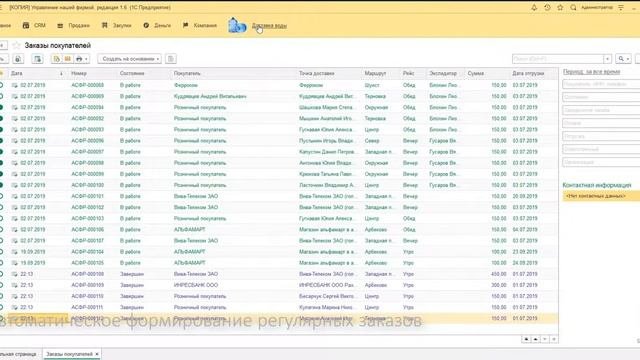Click the Деньги section icon
The image size is (640, 360).
click(x=146, y=25)
